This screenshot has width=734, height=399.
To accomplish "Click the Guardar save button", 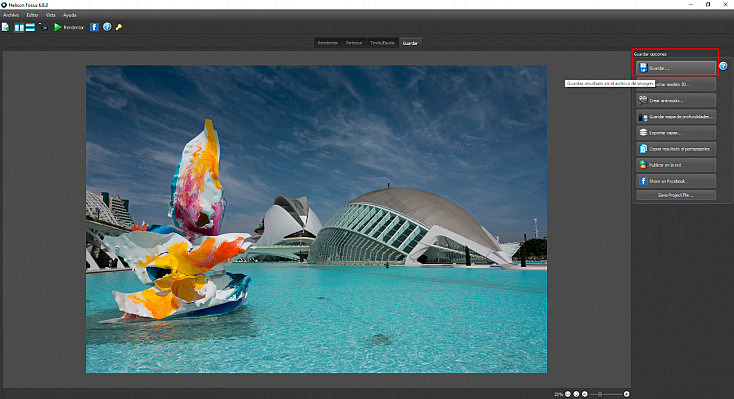I will coord(676,68).
